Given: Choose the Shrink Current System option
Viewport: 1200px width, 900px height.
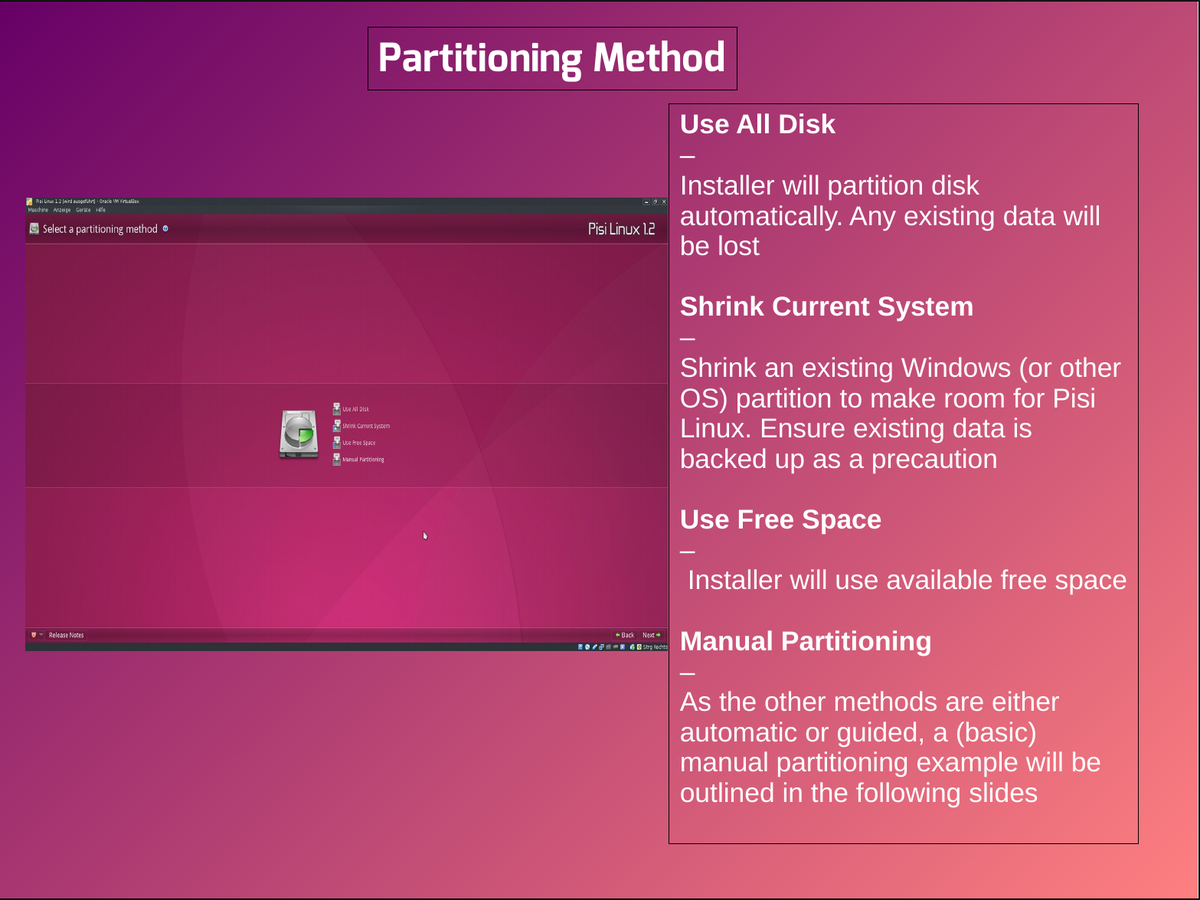Looking at the screenshot, I should point(366,426).
